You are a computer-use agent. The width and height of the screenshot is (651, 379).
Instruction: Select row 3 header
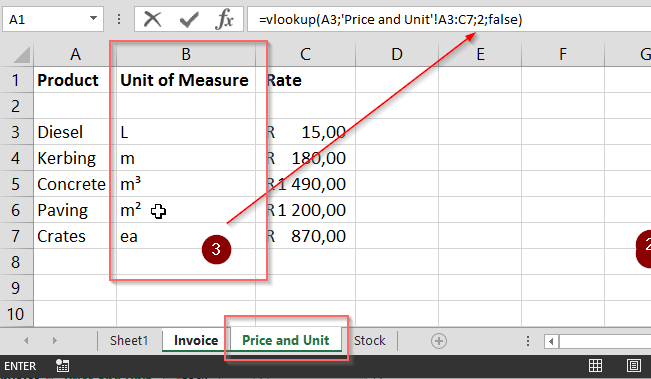17,132
